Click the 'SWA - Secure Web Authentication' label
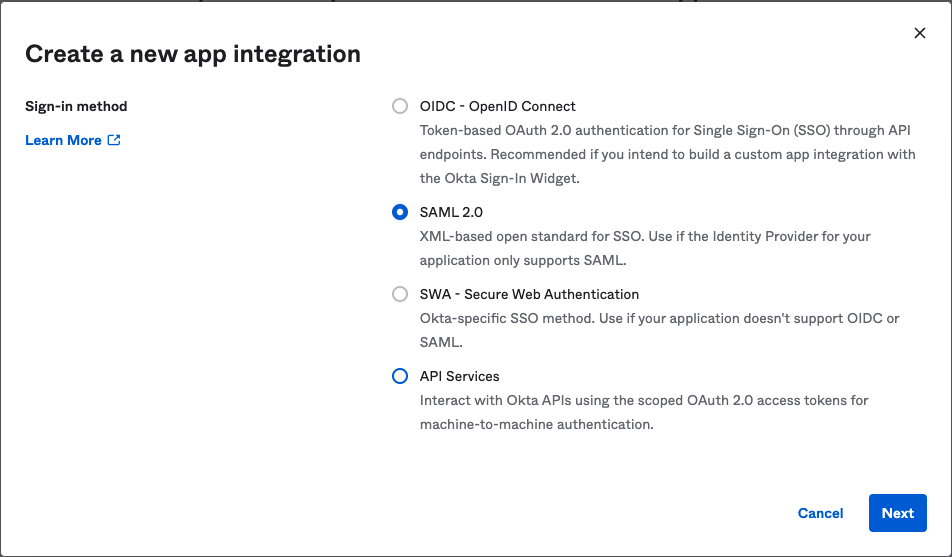This screenshot has width=952, height=557. point(529,294)
